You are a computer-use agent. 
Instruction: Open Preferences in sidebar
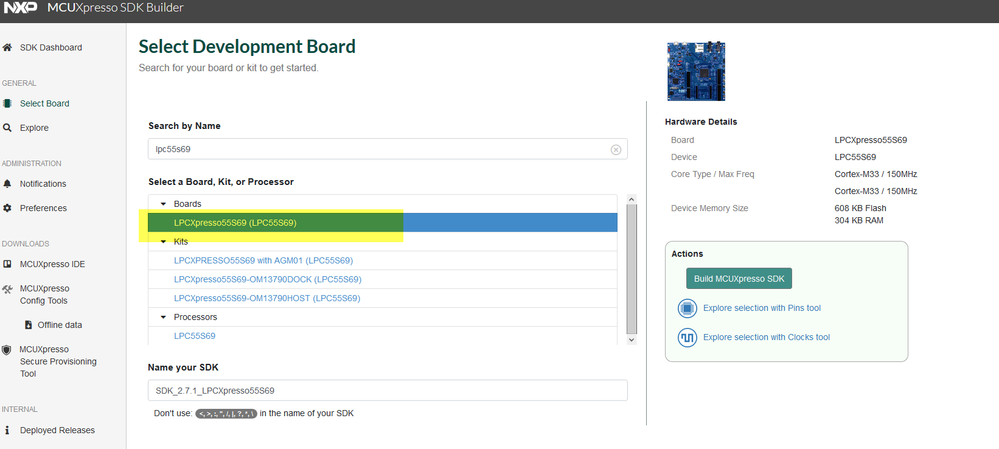[x=43, y=208]
